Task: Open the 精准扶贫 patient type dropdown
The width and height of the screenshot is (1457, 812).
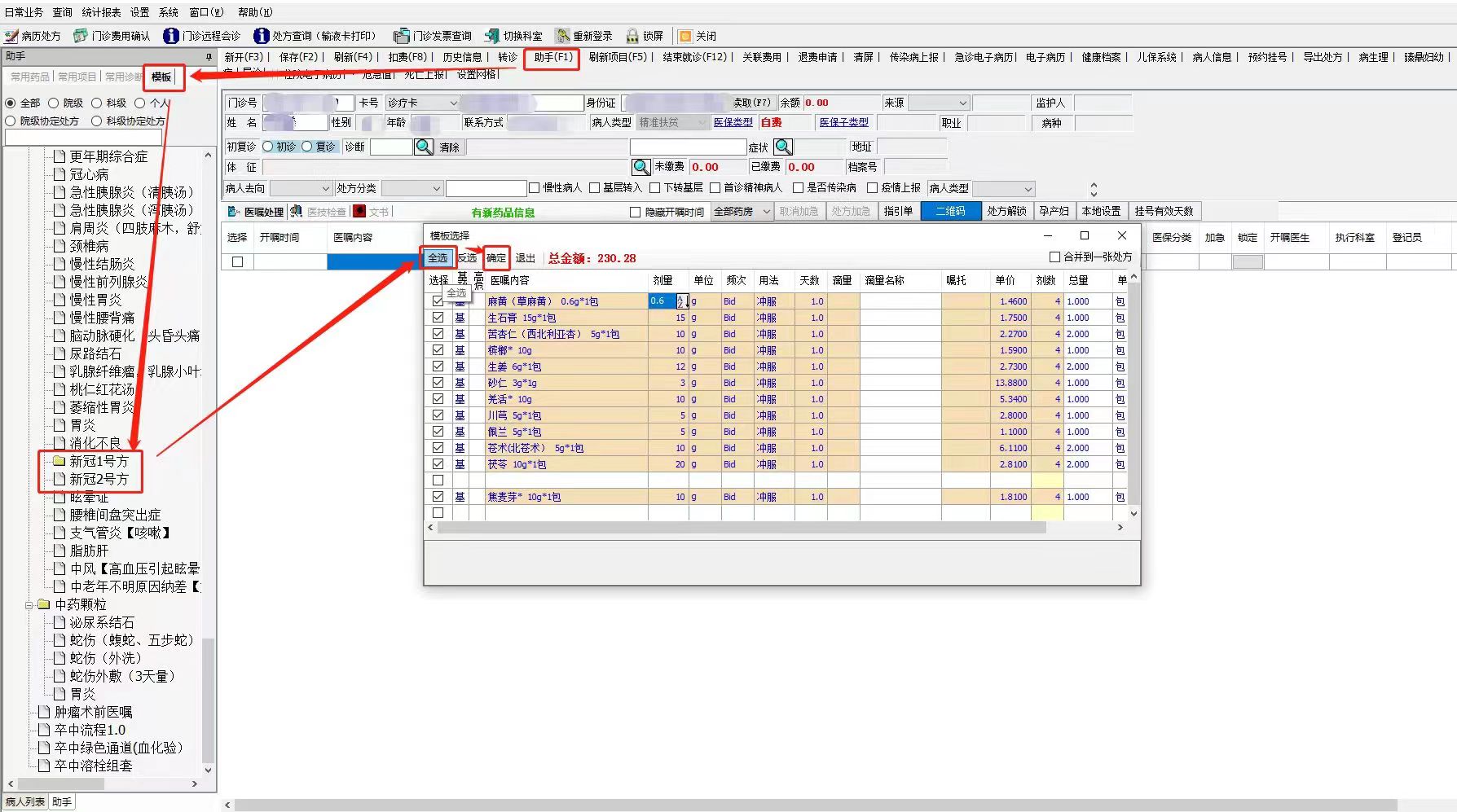Action: [x=702, y=123]
